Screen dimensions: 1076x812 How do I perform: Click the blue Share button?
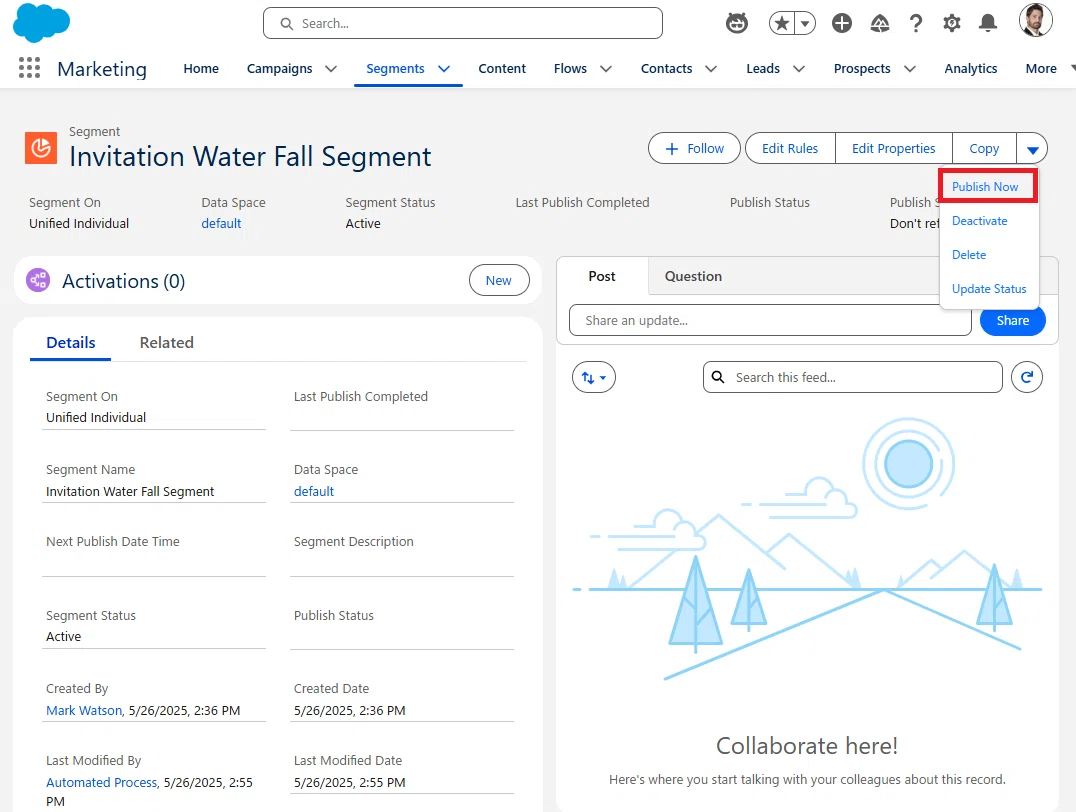[x=1012, y=321]
